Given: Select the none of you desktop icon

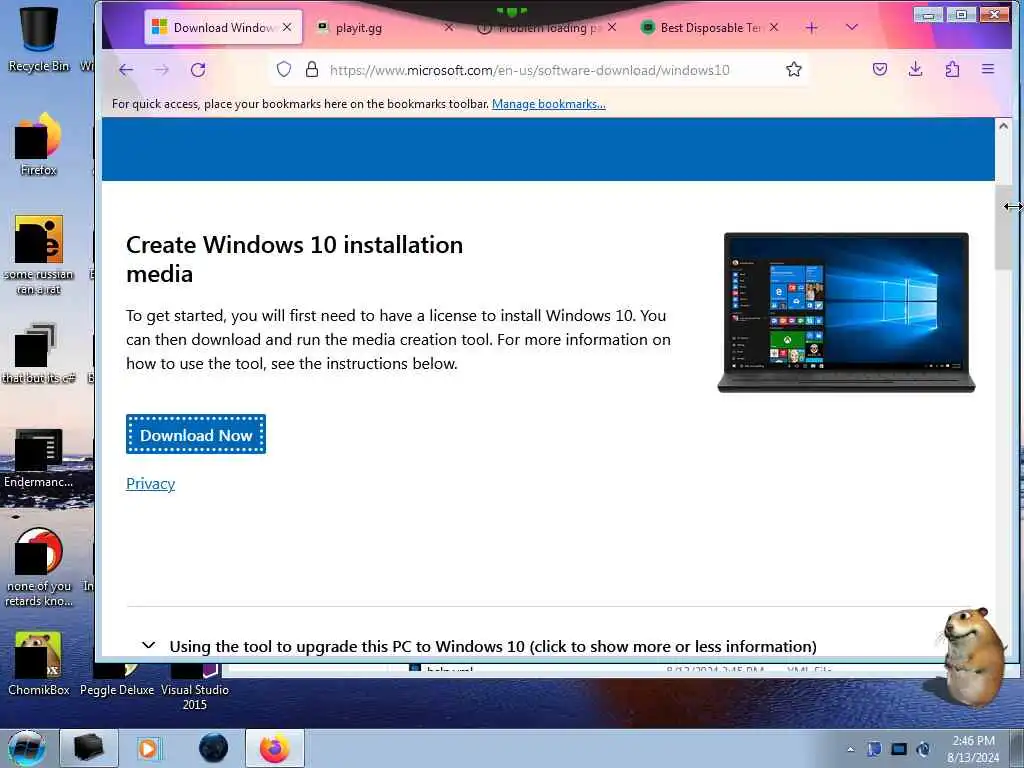Looking at the screenshot, I should point(39,567).
